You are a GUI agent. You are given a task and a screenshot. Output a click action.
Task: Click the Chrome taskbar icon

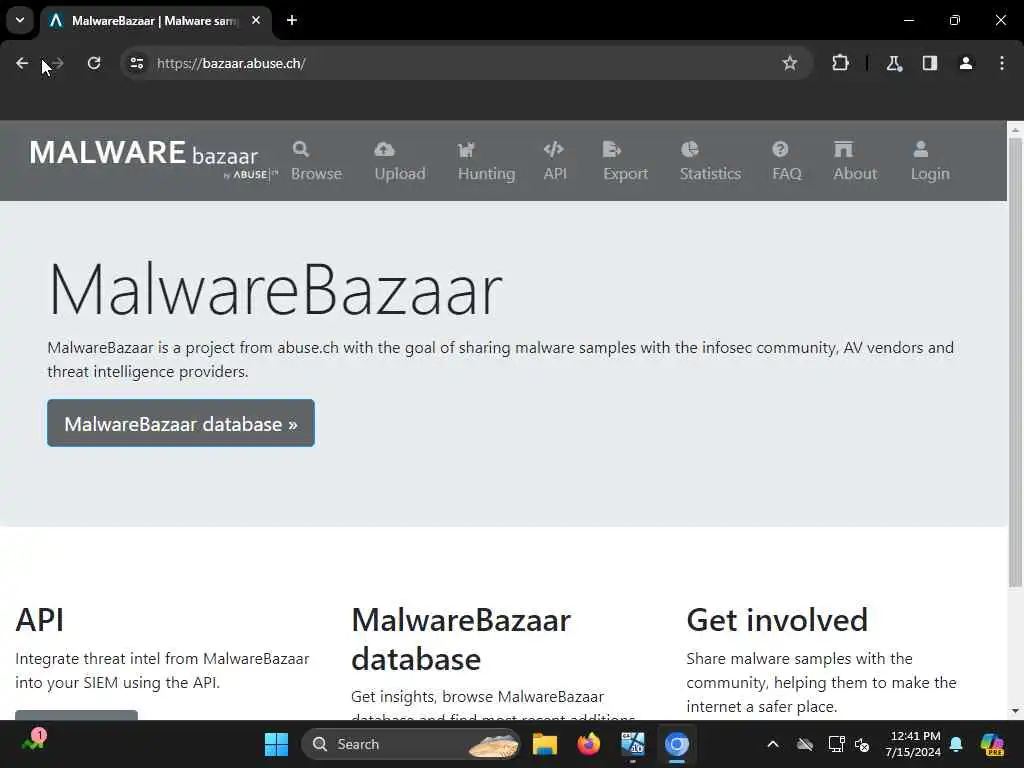click(x=677, y=744)
